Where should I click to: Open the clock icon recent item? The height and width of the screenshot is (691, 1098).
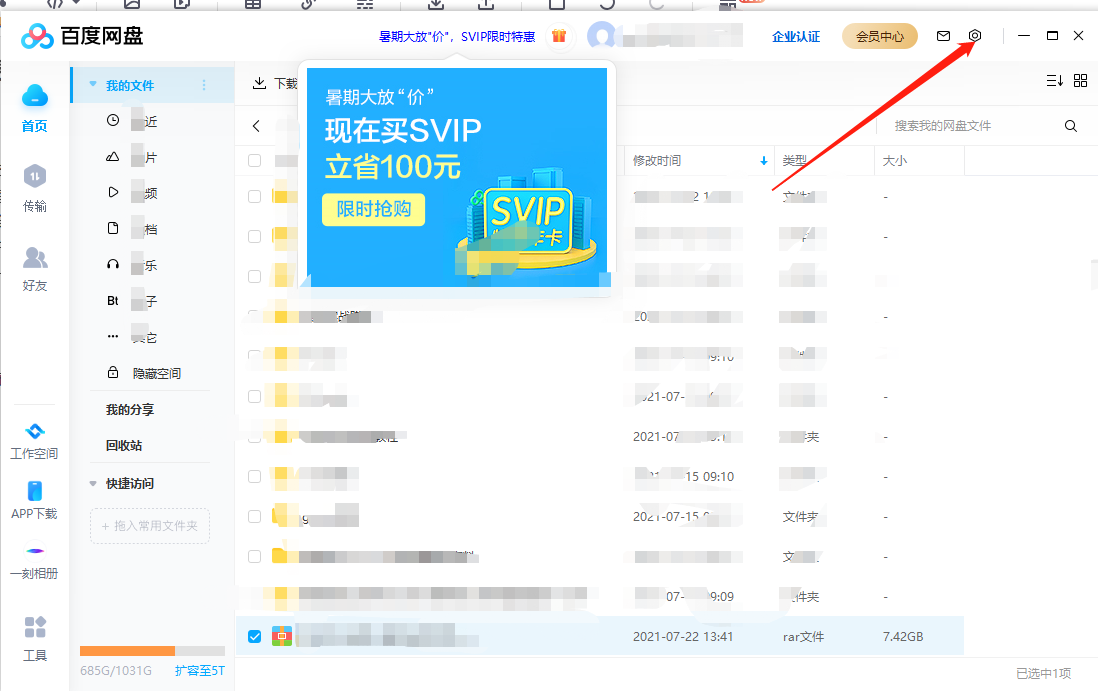[113, 120]
